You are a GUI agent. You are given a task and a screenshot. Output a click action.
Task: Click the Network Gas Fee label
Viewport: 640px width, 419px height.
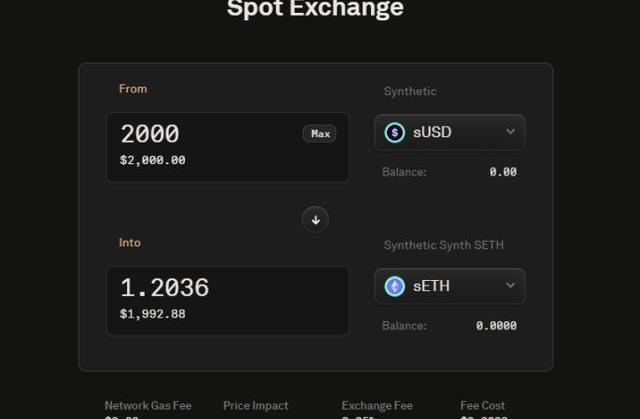tap(148, 406)
